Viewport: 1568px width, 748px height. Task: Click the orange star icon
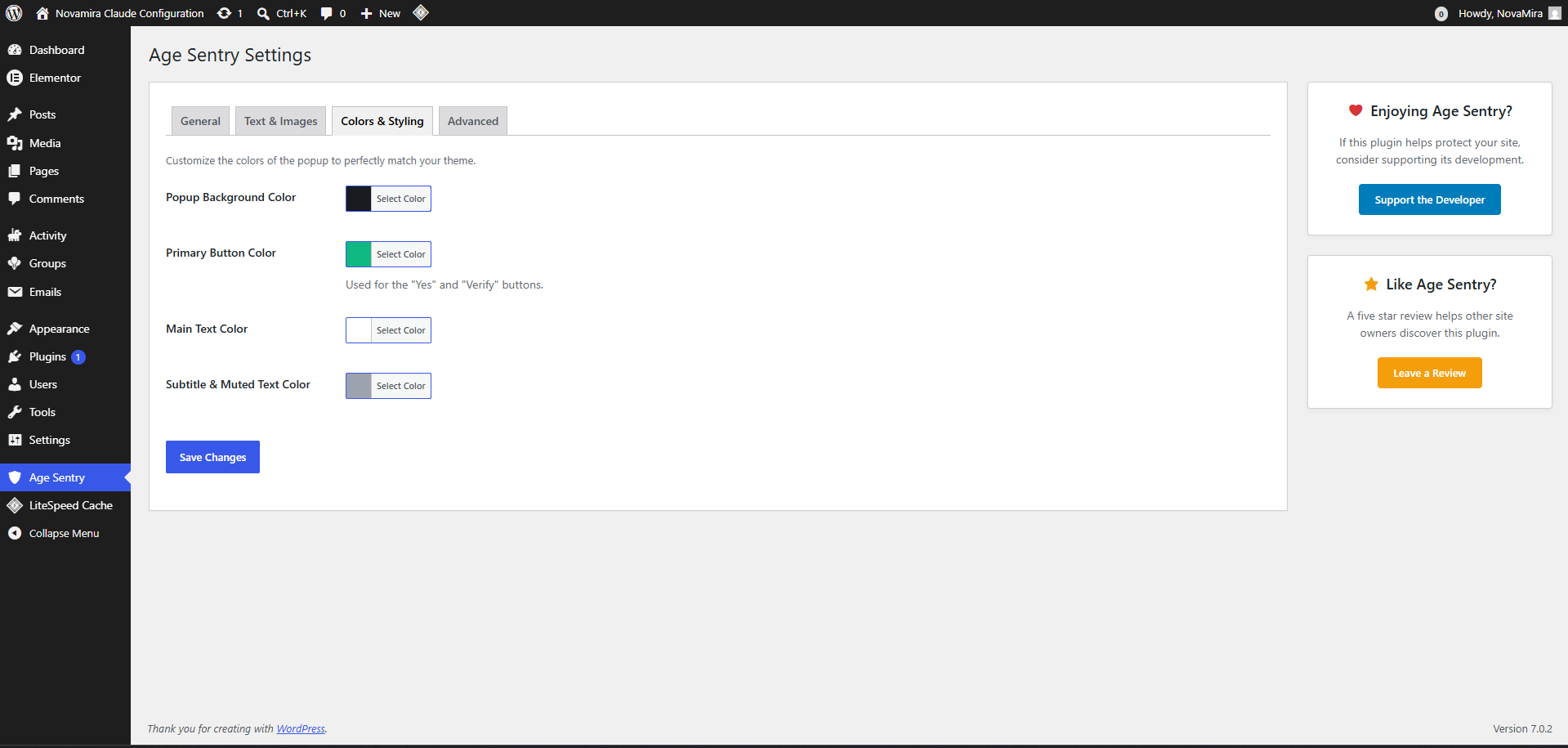pos(1371,284)
